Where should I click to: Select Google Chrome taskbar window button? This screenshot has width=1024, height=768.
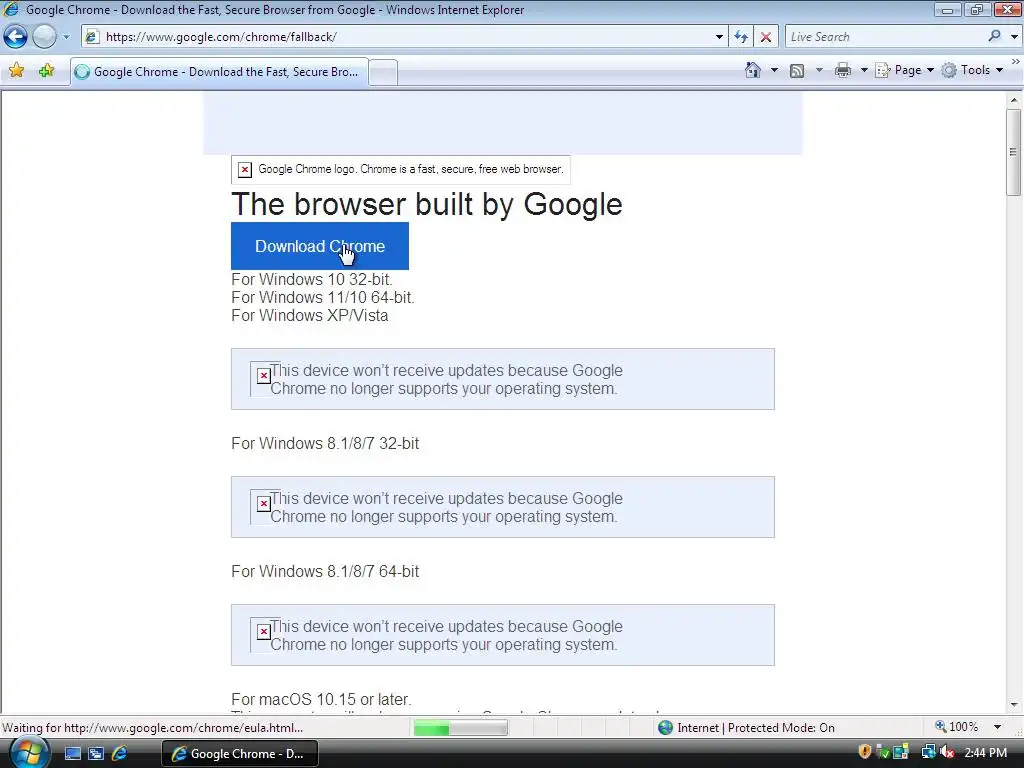click(240, 754)
